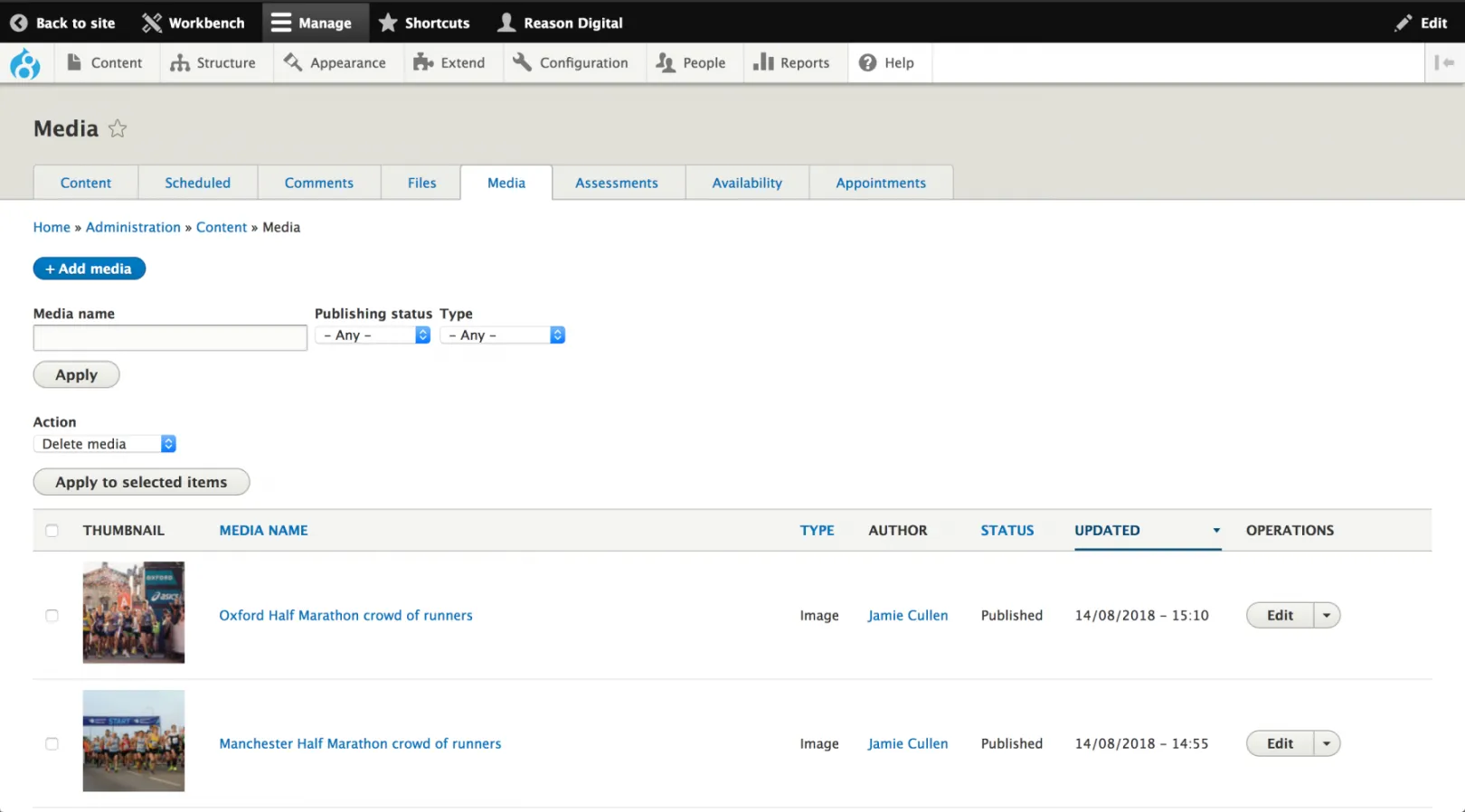Open the Action dropdown showing Delete media
The image size is (1465, 812).
point(105,444)
